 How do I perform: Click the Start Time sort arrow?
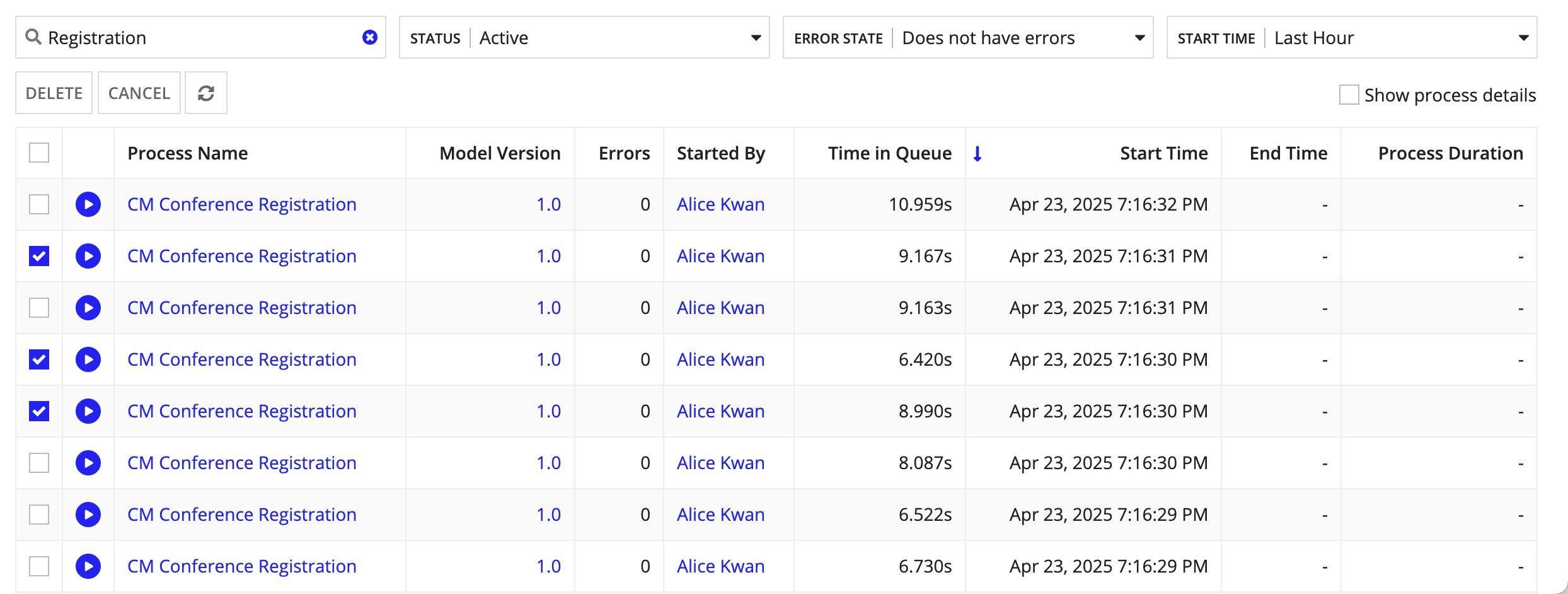(977, 153)
